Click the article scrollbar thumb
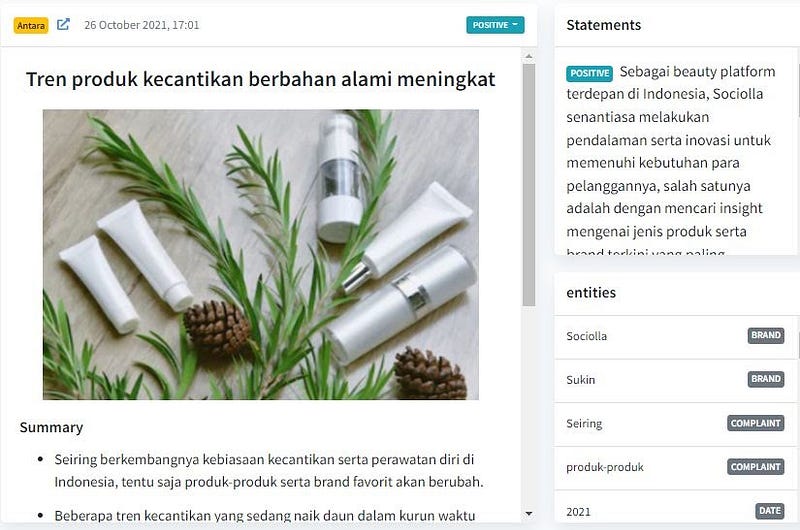 click(529, 185)
